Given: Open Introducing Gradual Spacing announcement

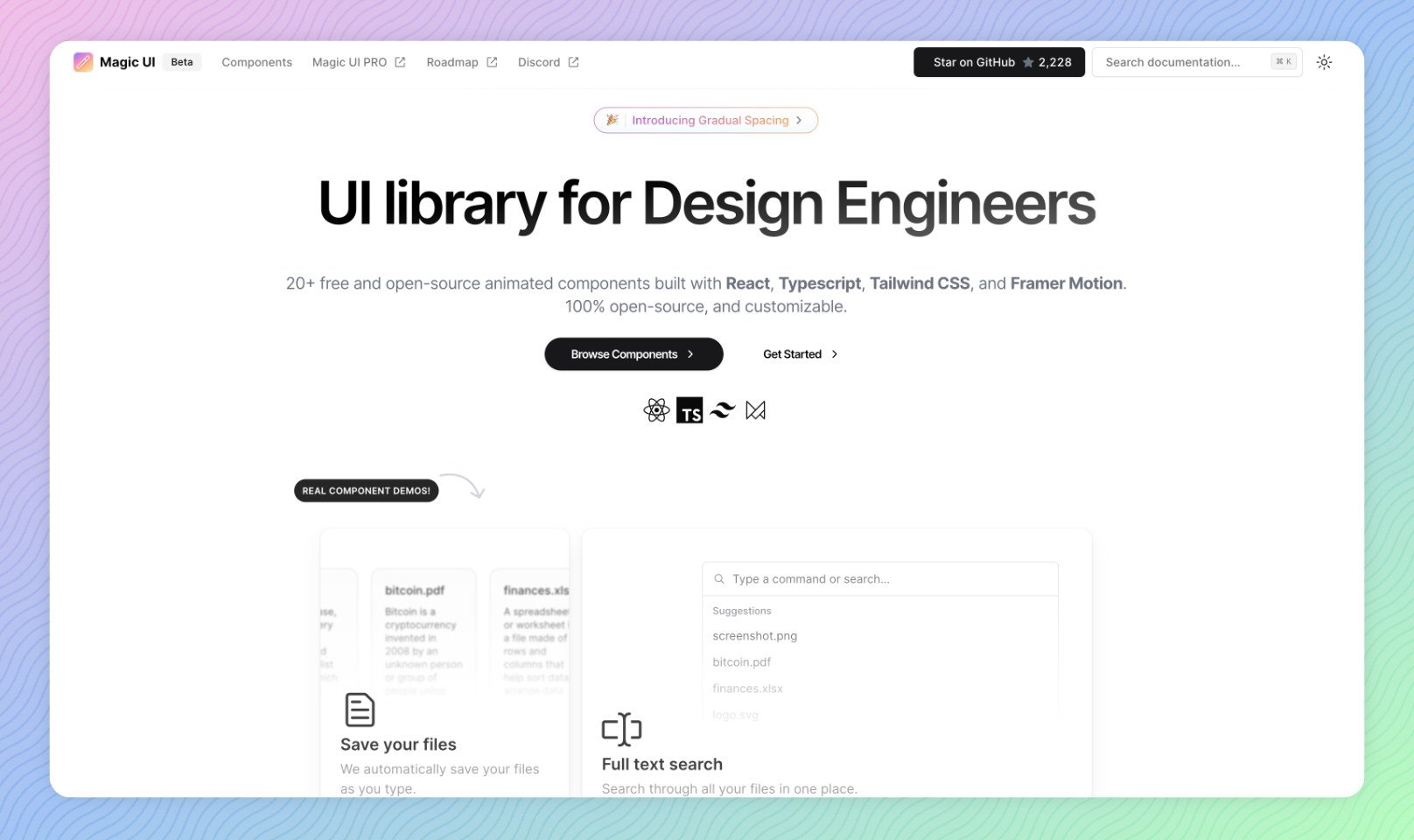Looking at the screenshot, I should pyautogui.click(x=706, y=120).
